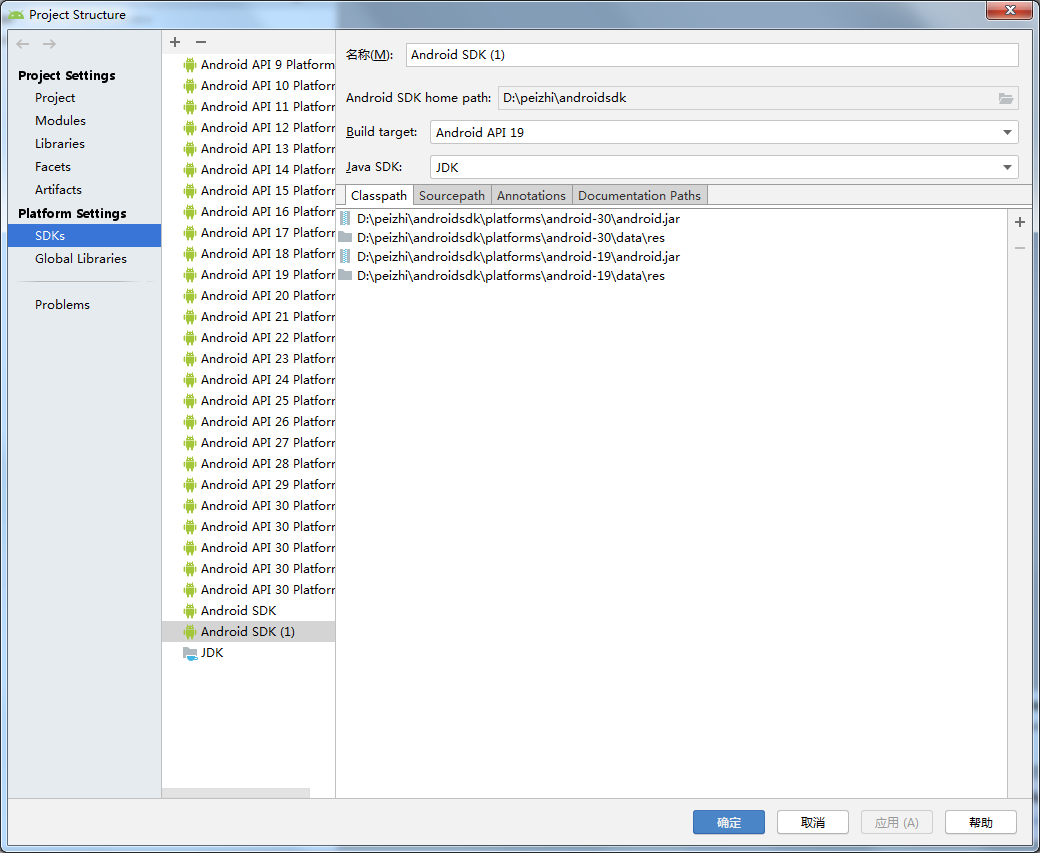Go forward with the right arrow icon

[49, 44]
